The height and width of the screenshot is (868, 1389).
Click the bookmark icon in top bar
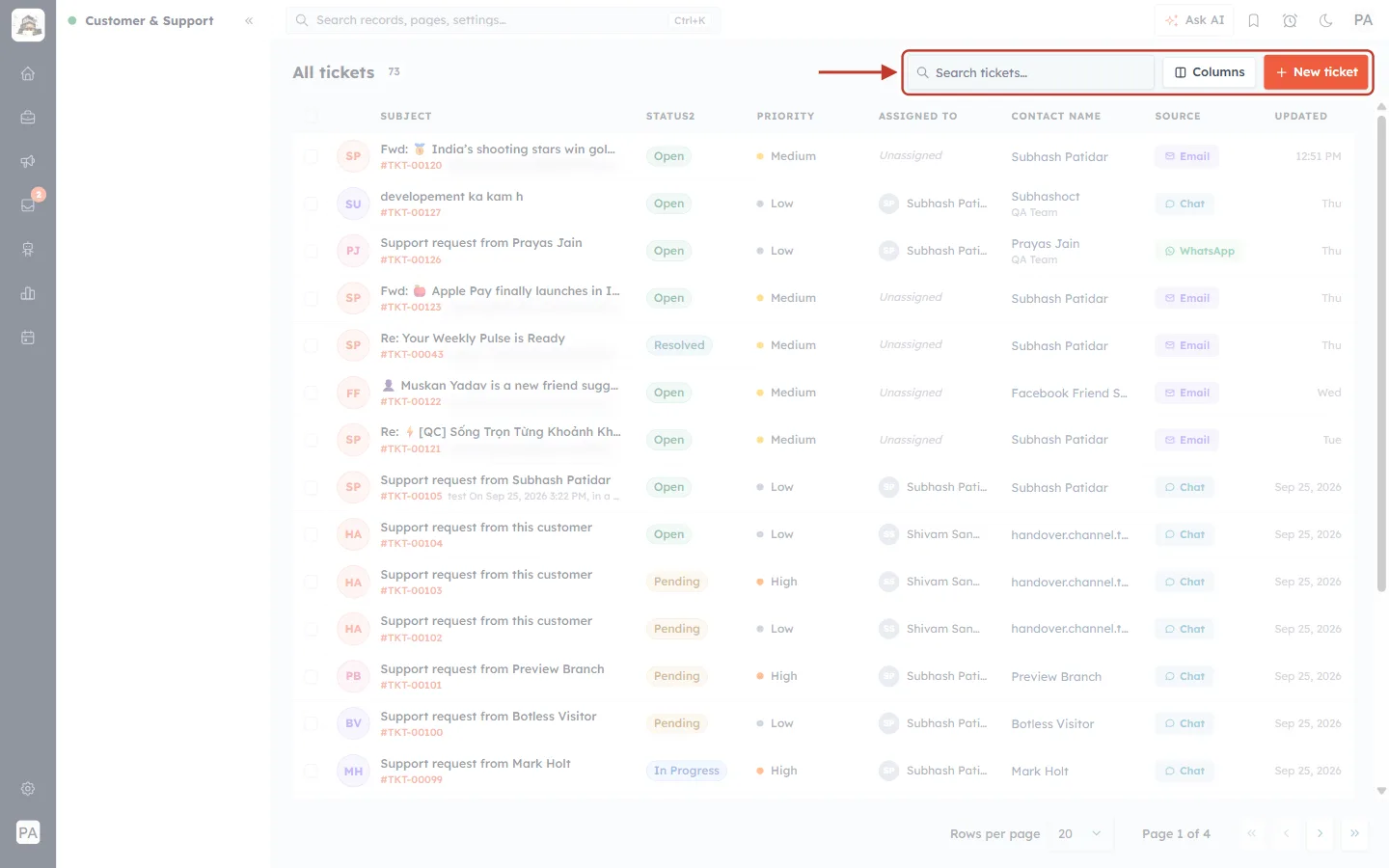tap(1254, 20)
